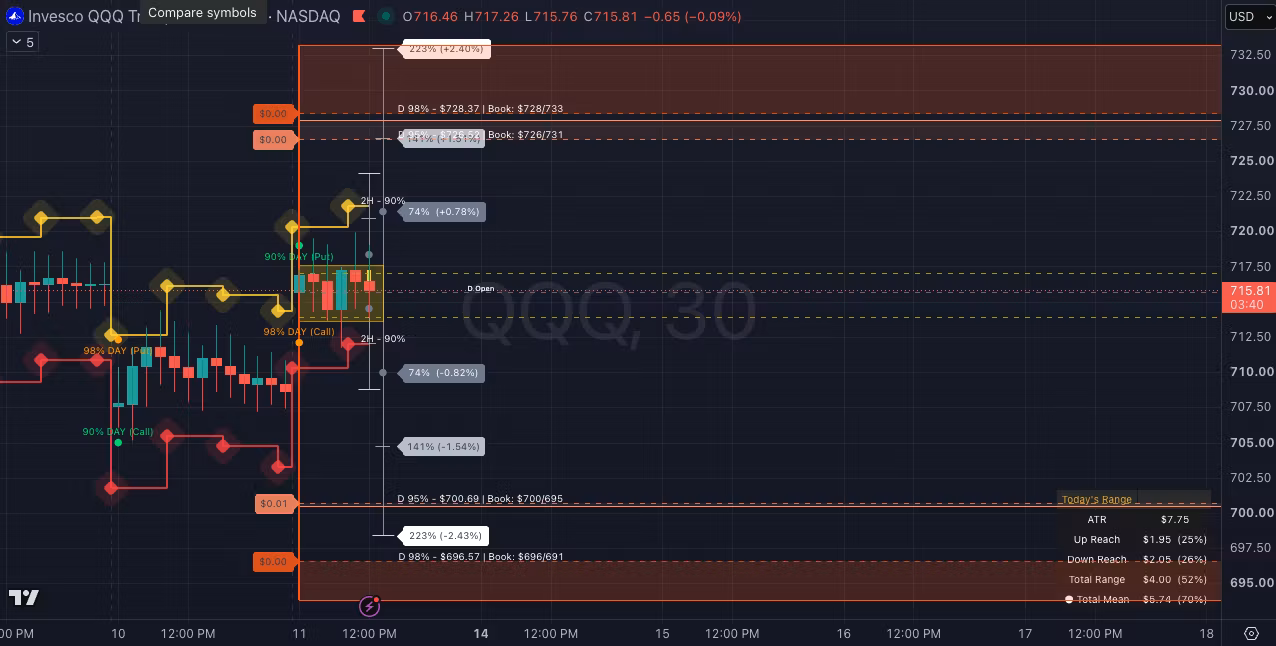Click the Invesco QQQ symbol logo
This screenshot has height=646, width=1276.
[x=15, y=16]
